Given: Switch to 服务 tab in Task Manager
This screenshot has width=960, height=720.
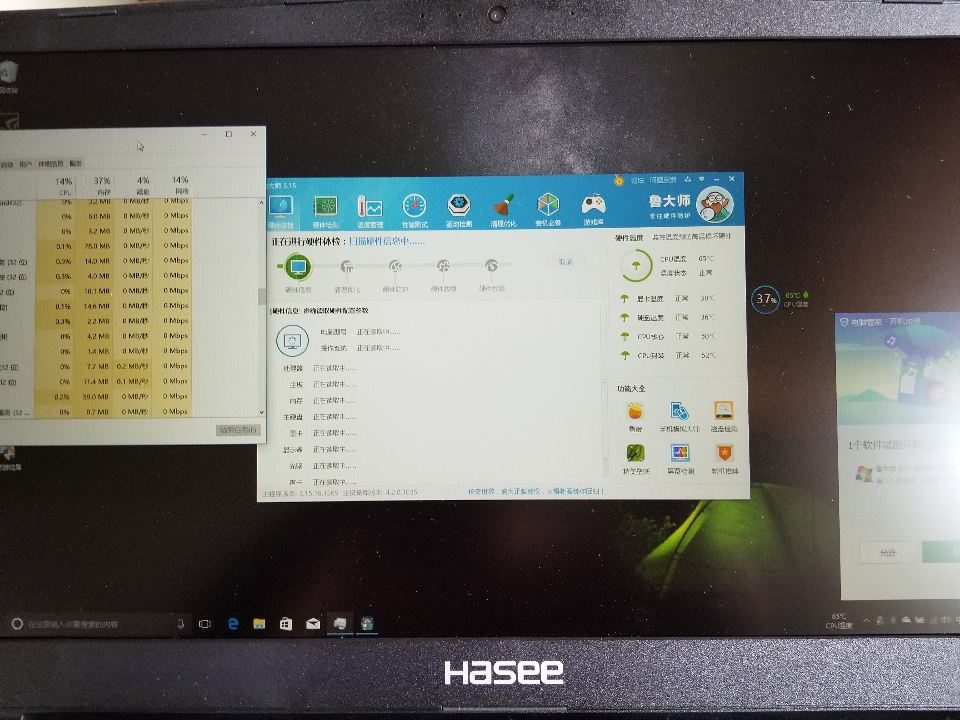Looking at the screenshot, I should (x=75, y=163).
